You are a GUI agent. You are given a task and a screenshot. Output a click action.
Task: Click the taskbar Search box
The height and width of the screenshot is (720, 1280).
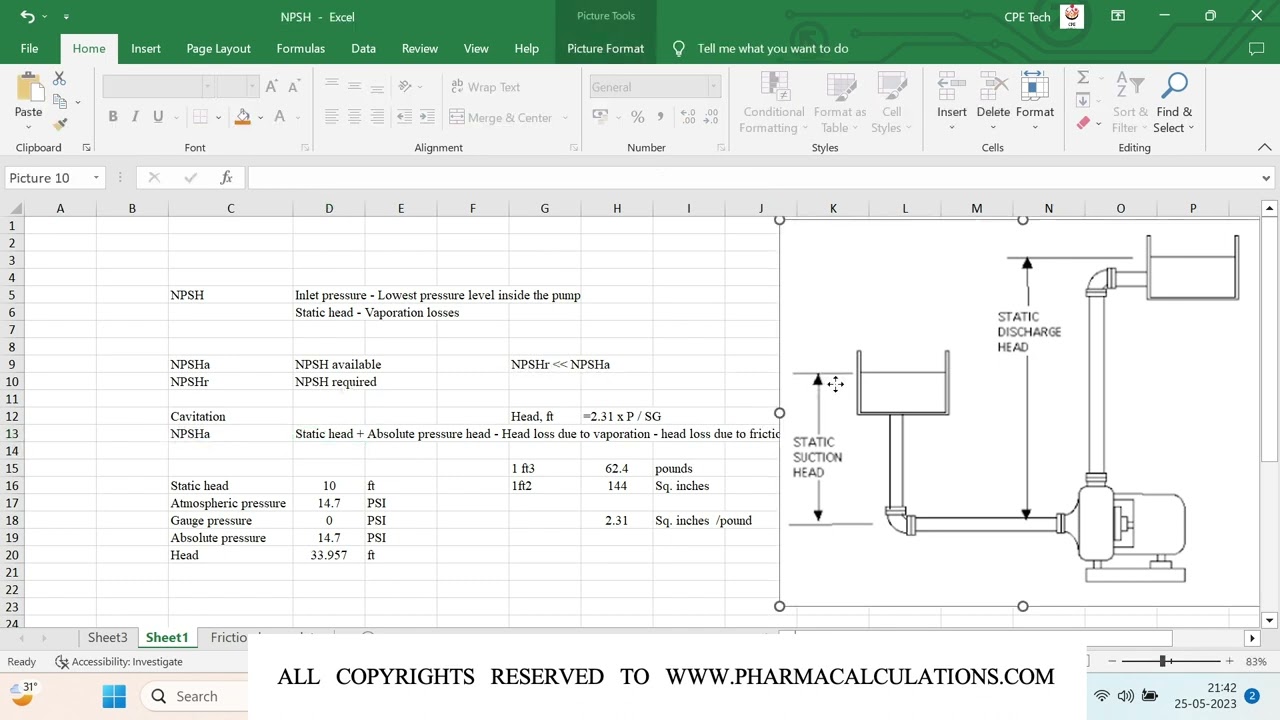tap(195, 696)
